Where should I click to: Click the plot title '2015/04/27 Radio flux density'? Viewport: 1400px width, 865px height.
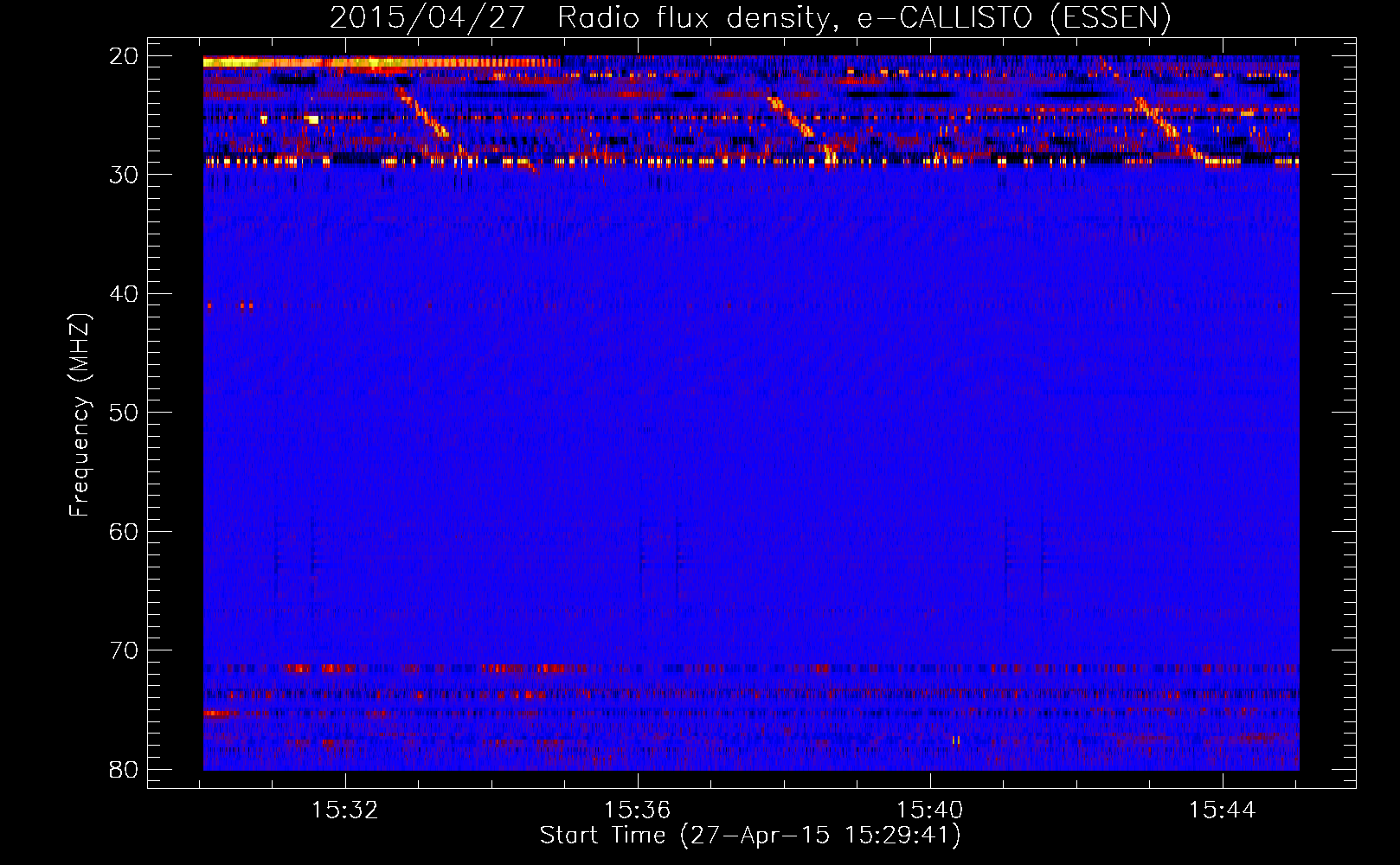[751, 17]
